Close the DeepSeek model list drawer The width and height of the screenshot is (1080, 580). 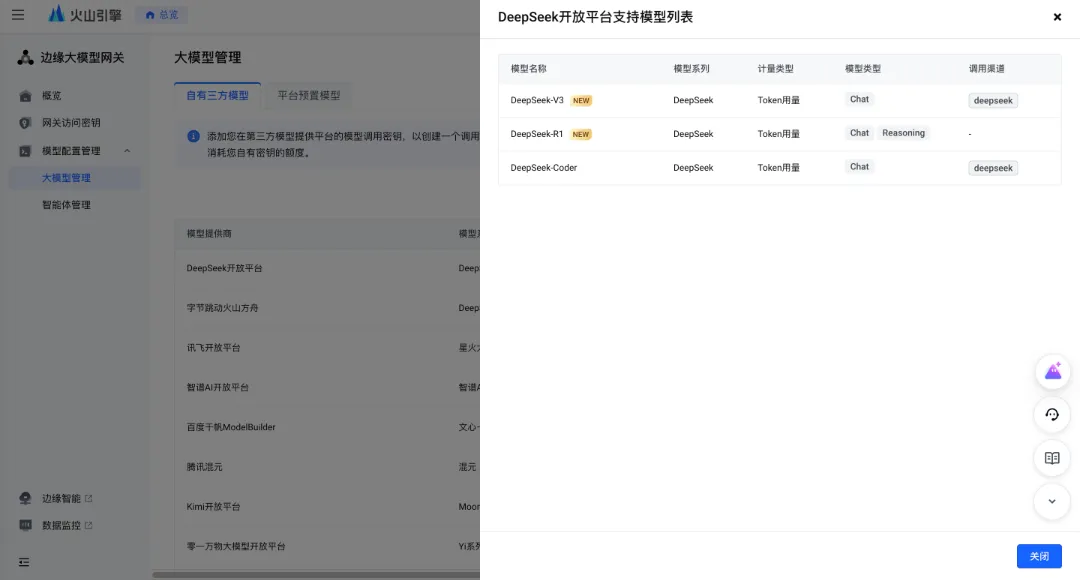point(1057,17)
